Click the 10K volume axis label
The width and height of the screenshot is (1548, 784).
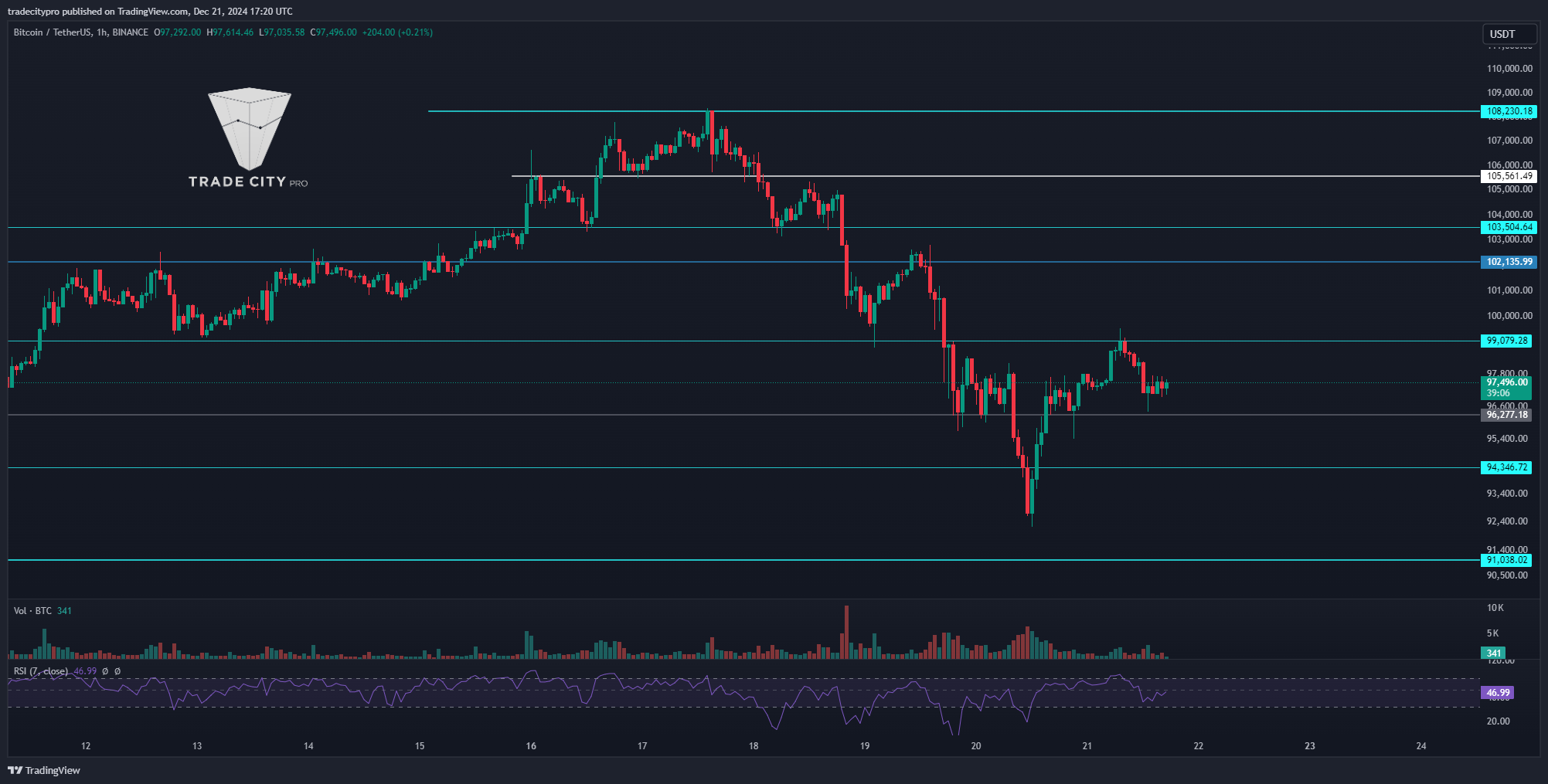pyautogui.click(x=1495, y=608)
